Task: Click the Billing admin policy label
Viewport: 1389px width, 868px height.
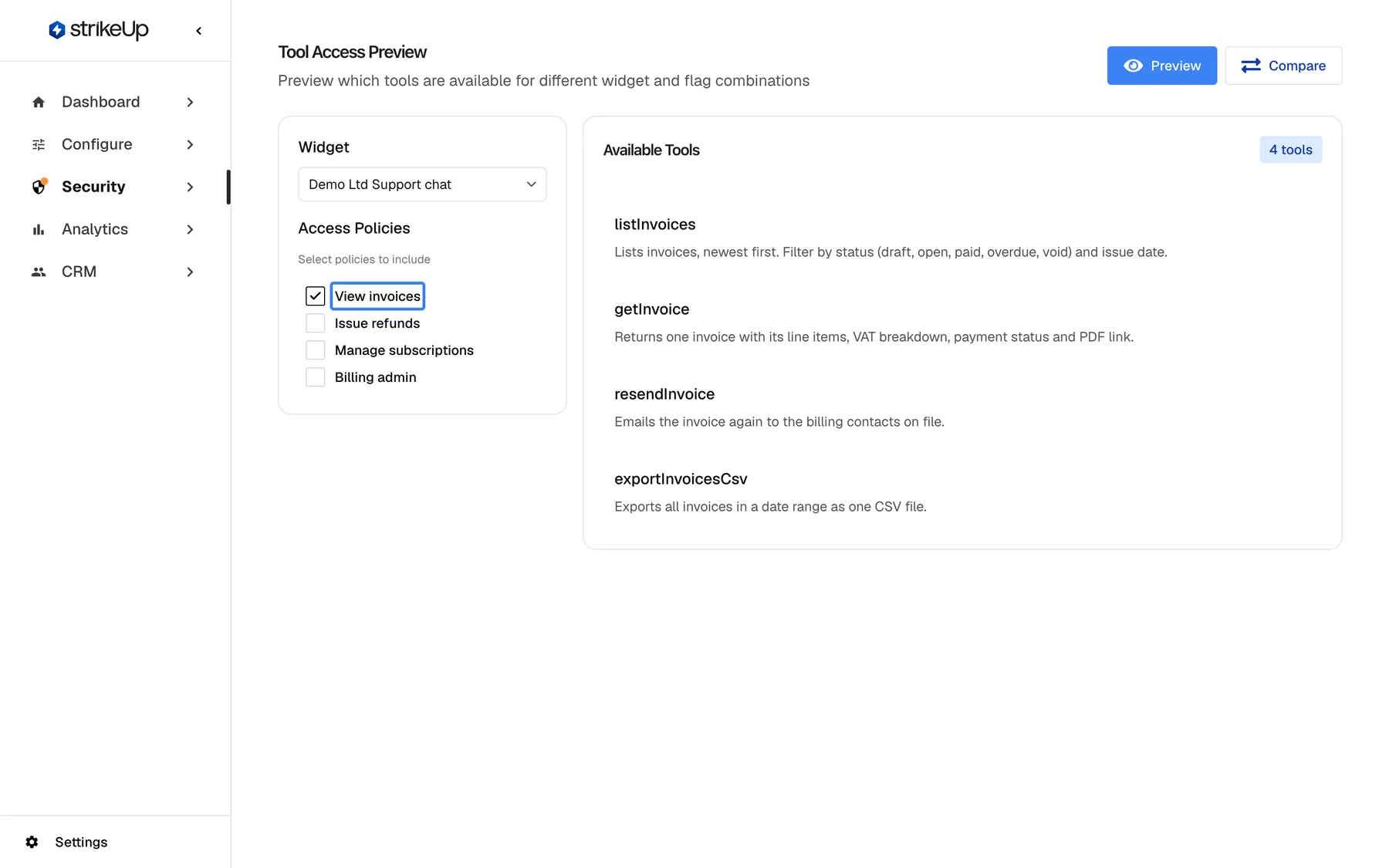Action: pos(376,377)
